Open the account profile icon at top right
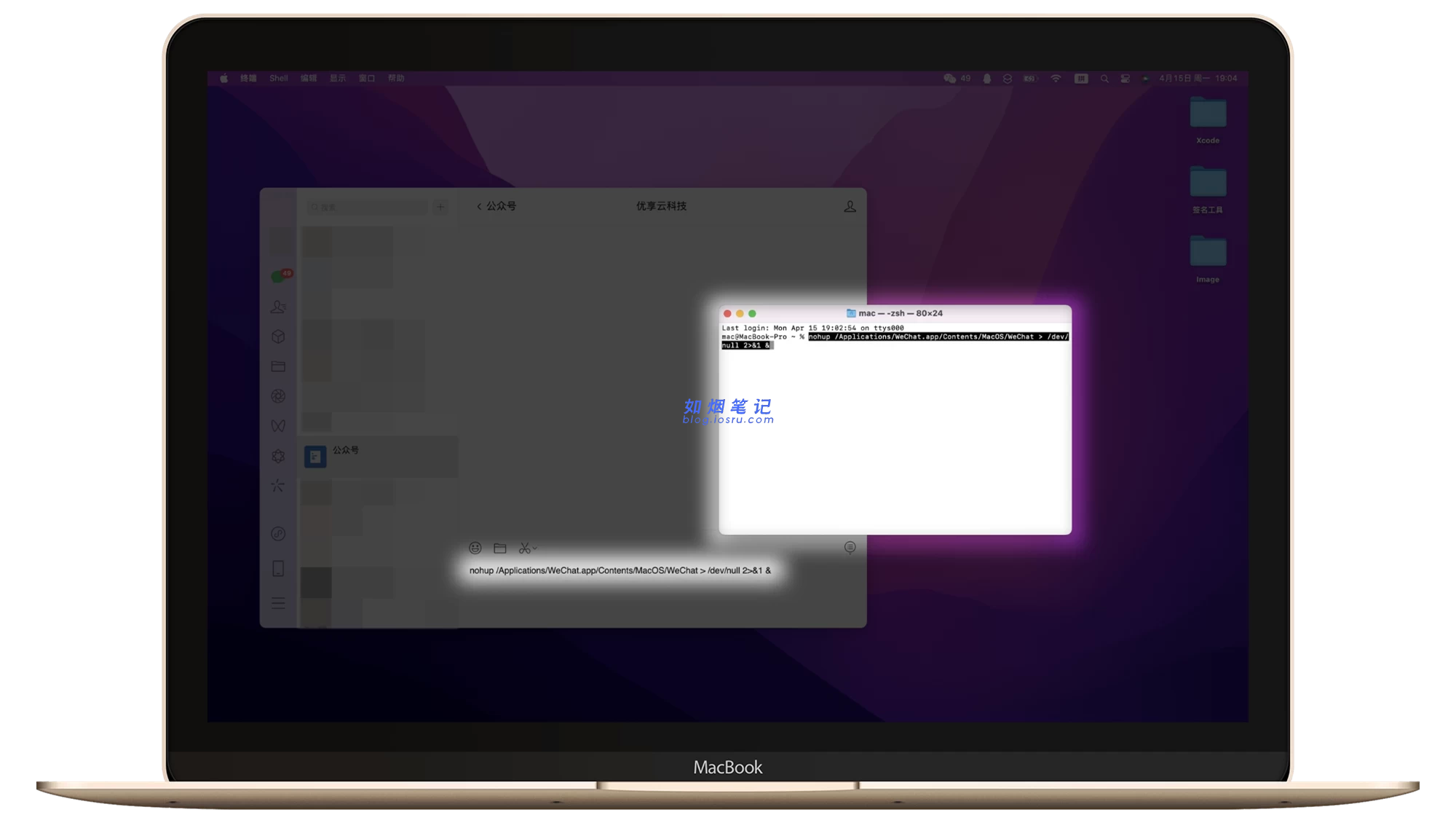The width and height of the screenshot is (1456, 823). (850, 206)
